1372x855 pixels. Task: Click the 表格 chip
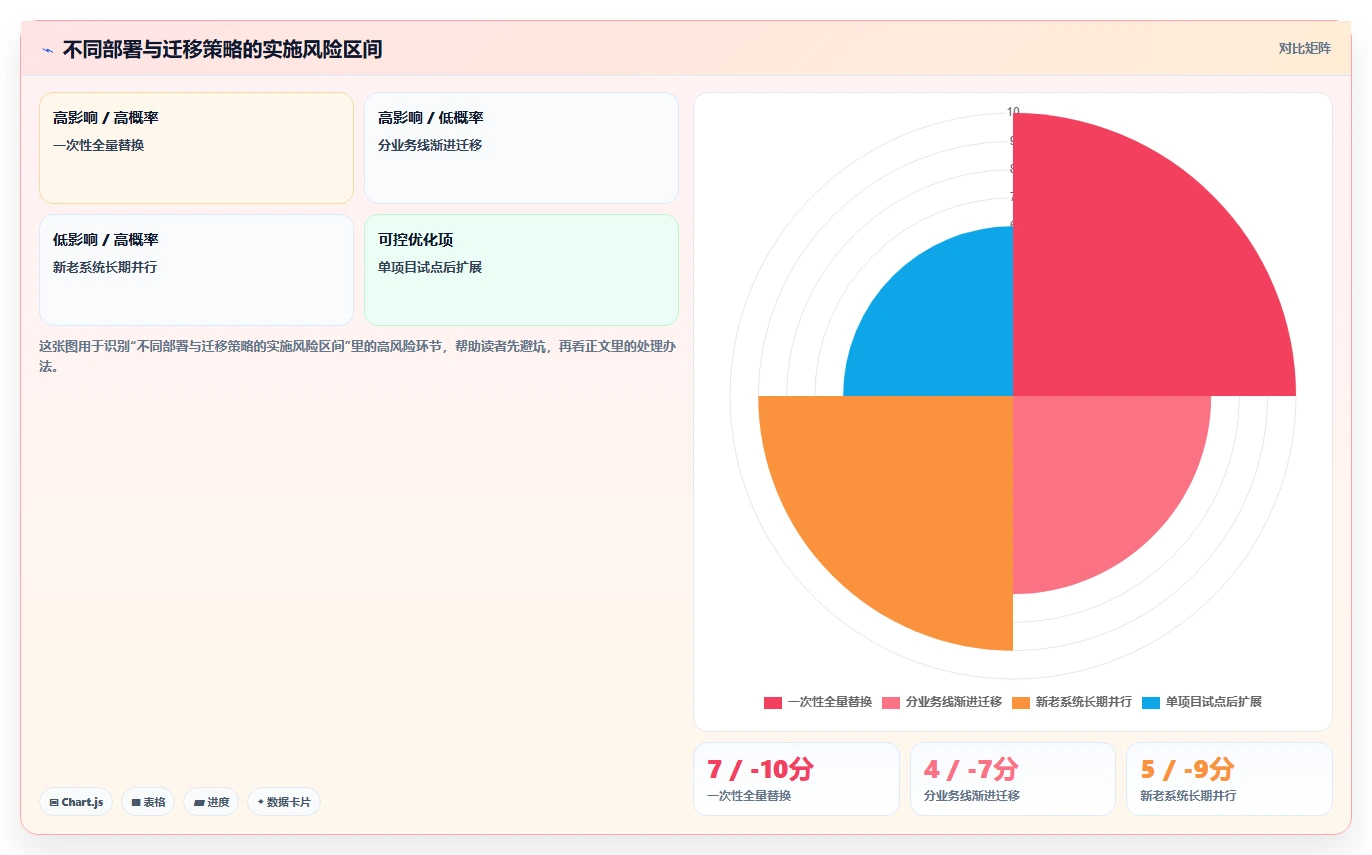pyautogui.click(x=148, y=802)
